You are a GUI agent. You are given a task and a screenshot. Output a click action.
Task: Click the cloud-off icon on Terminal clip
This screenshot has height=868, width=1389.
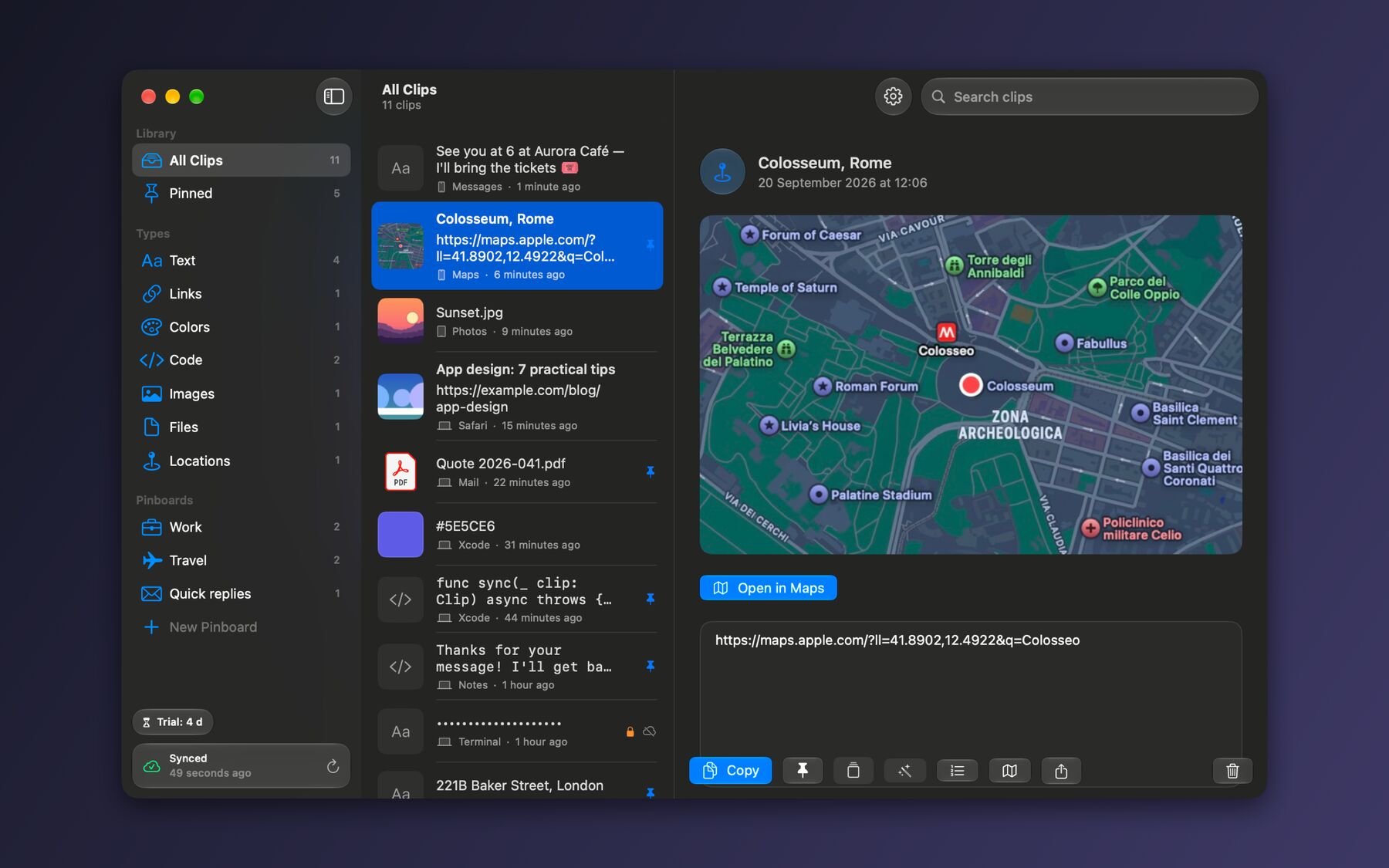pos(650,731)
